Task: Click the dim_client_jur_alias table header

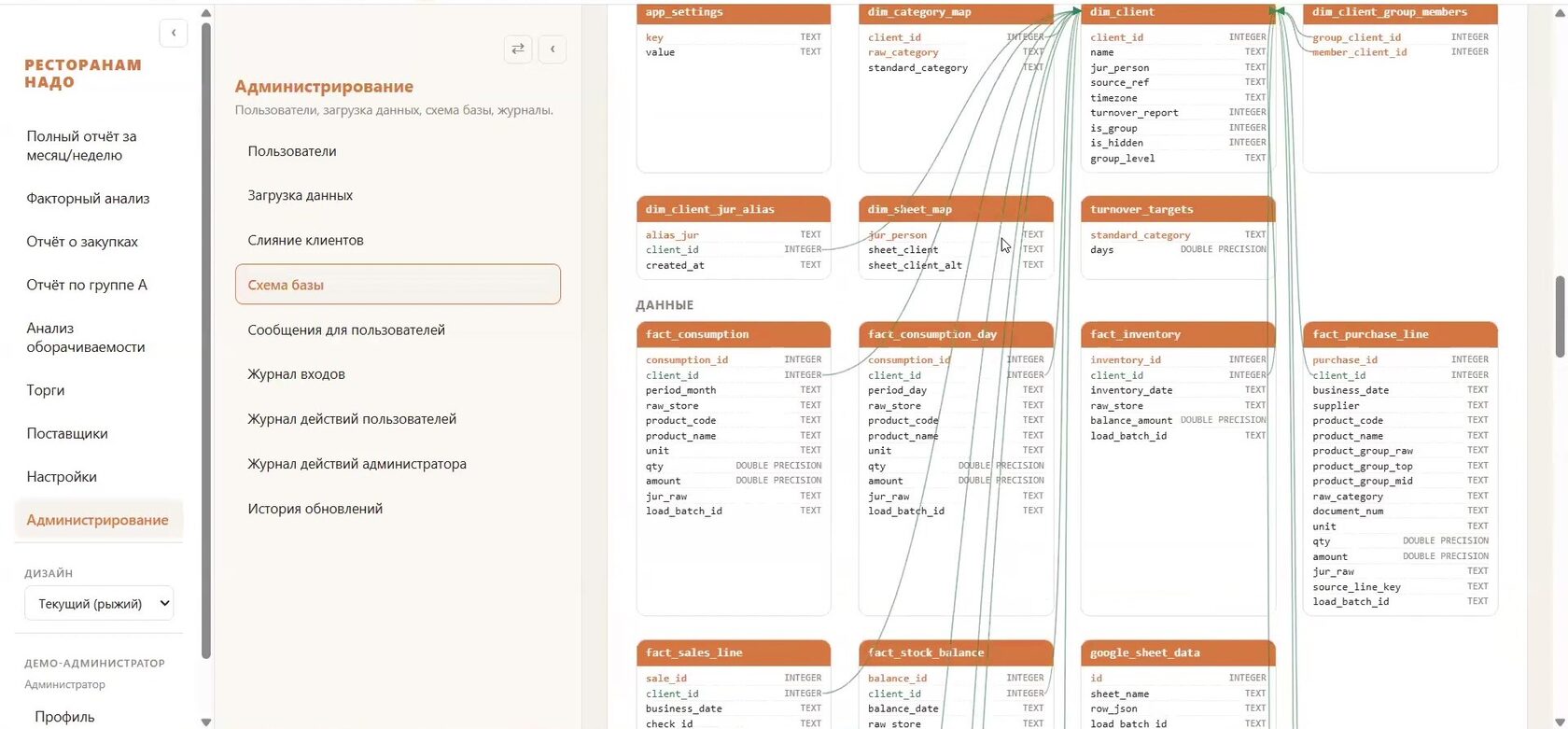Action: [x=734, y=209]
